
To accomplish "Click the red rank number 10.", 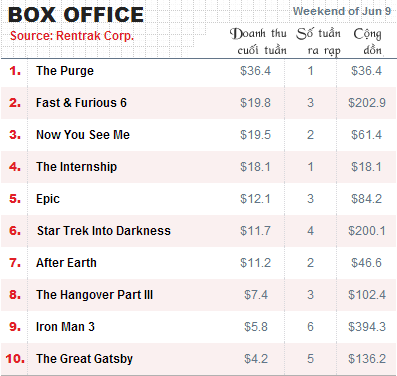I will tap(15, 359).
